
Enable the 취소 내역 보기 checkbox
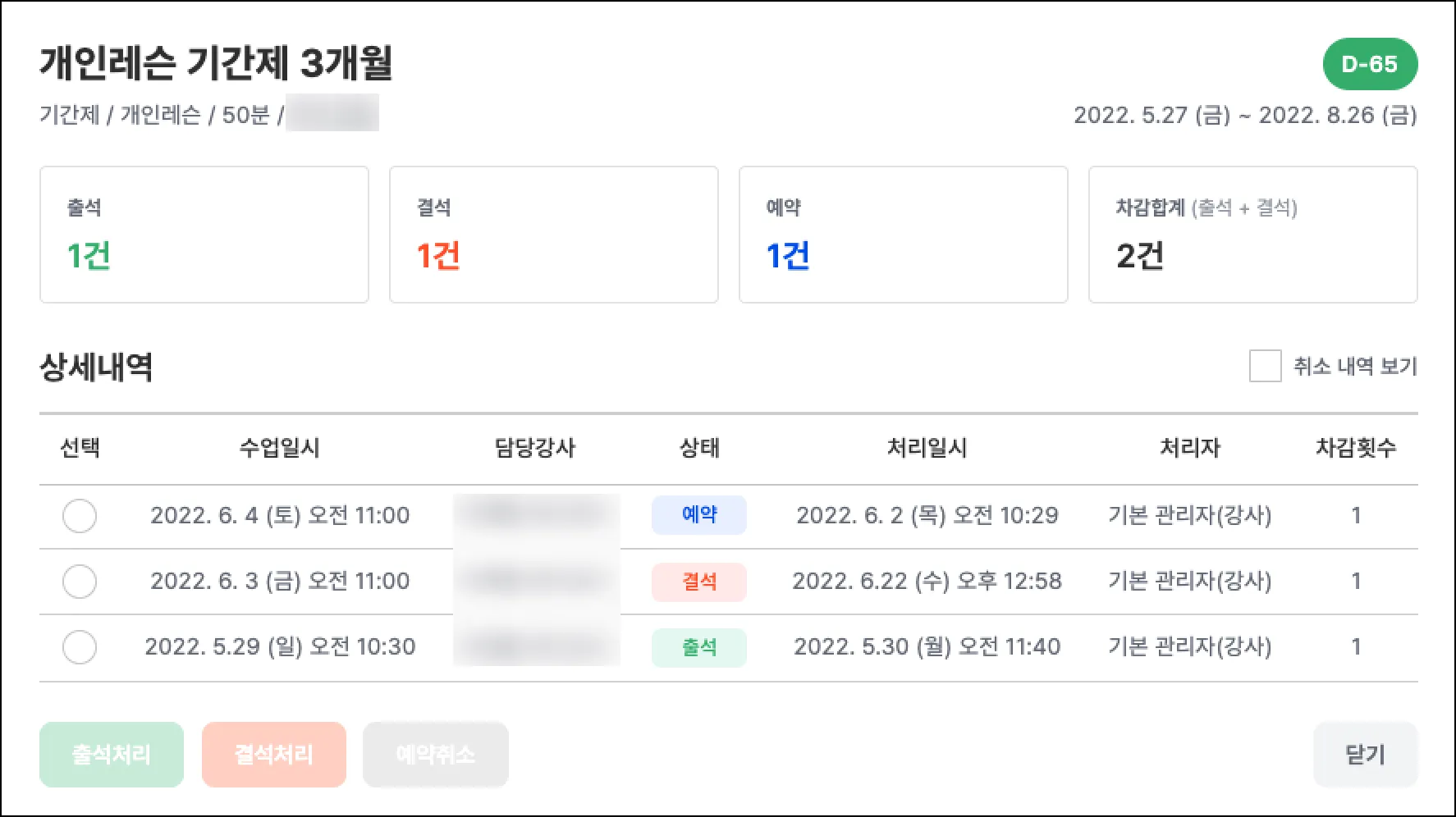click(1265, 366)
